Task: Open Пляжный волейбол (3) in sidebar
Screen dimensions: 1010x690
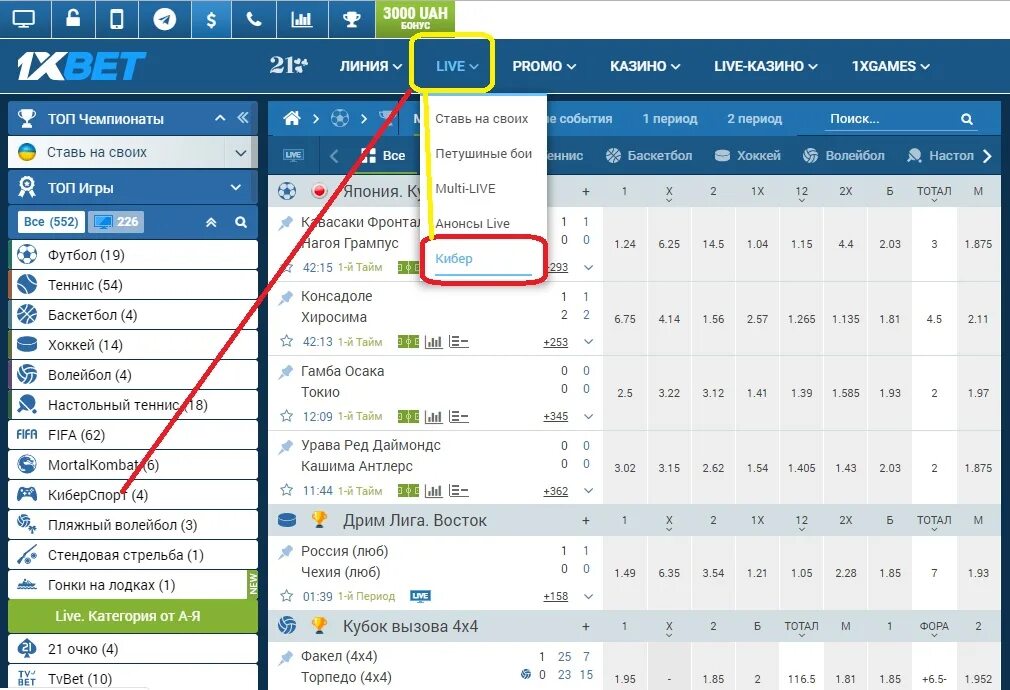Action: (x=133, y=525)
